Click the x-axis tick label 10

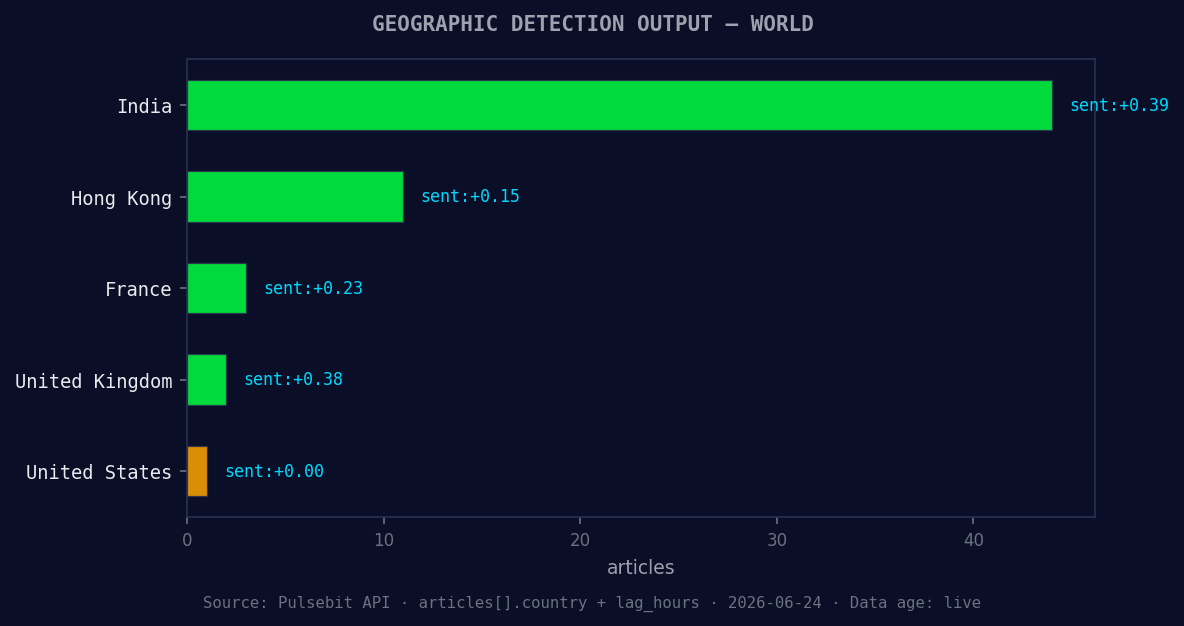point(384,541)
